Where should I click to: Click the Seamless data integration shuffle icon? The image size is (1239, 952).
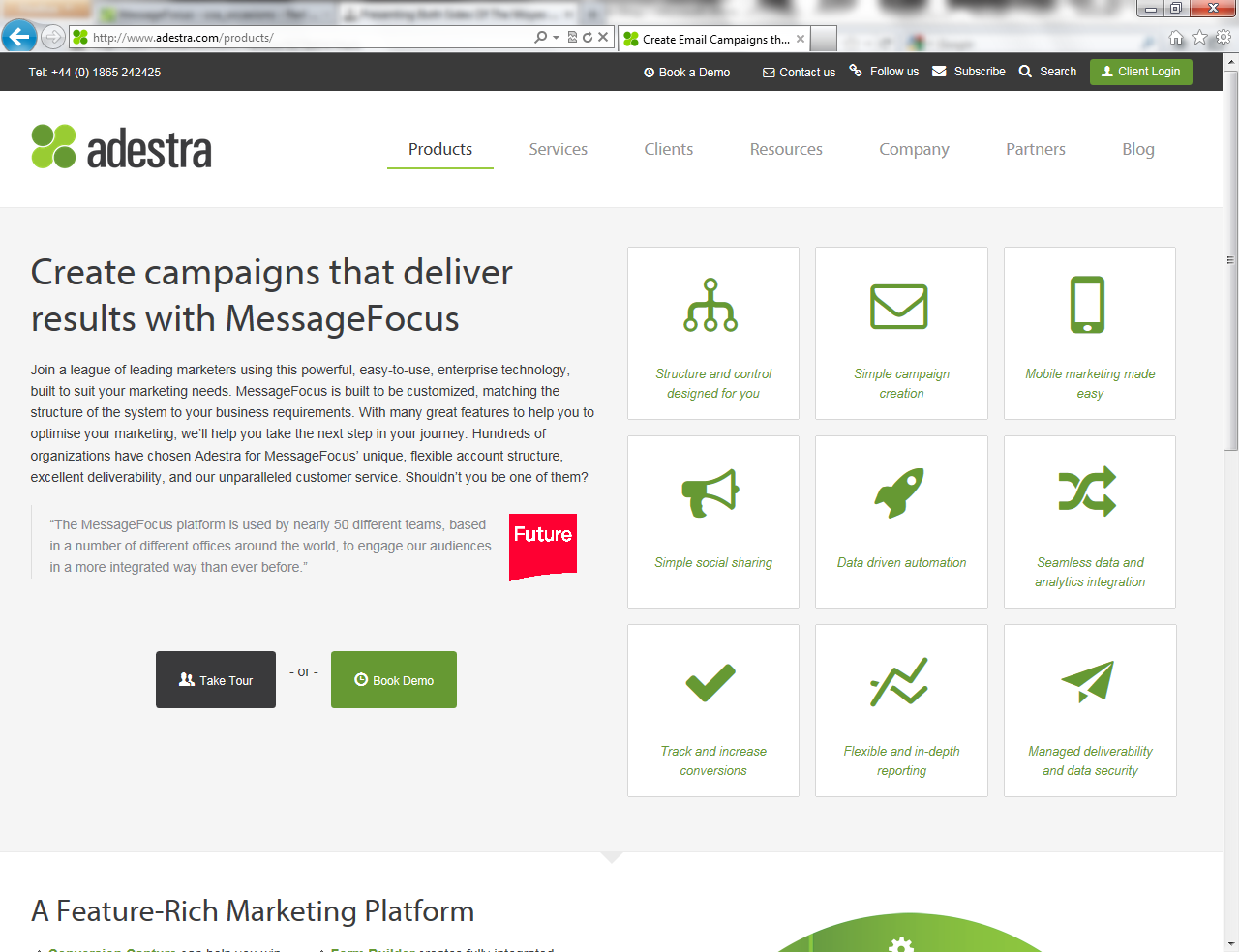click(1088, 491)
